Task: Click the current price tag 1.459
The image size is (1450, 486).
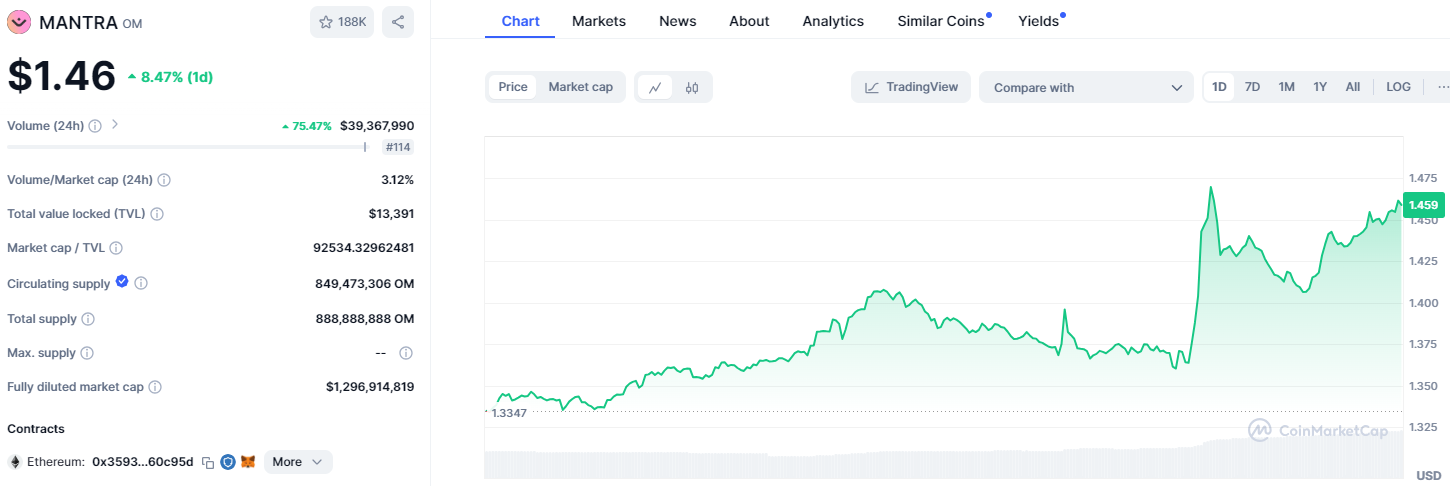Action: pos(1423,205)
